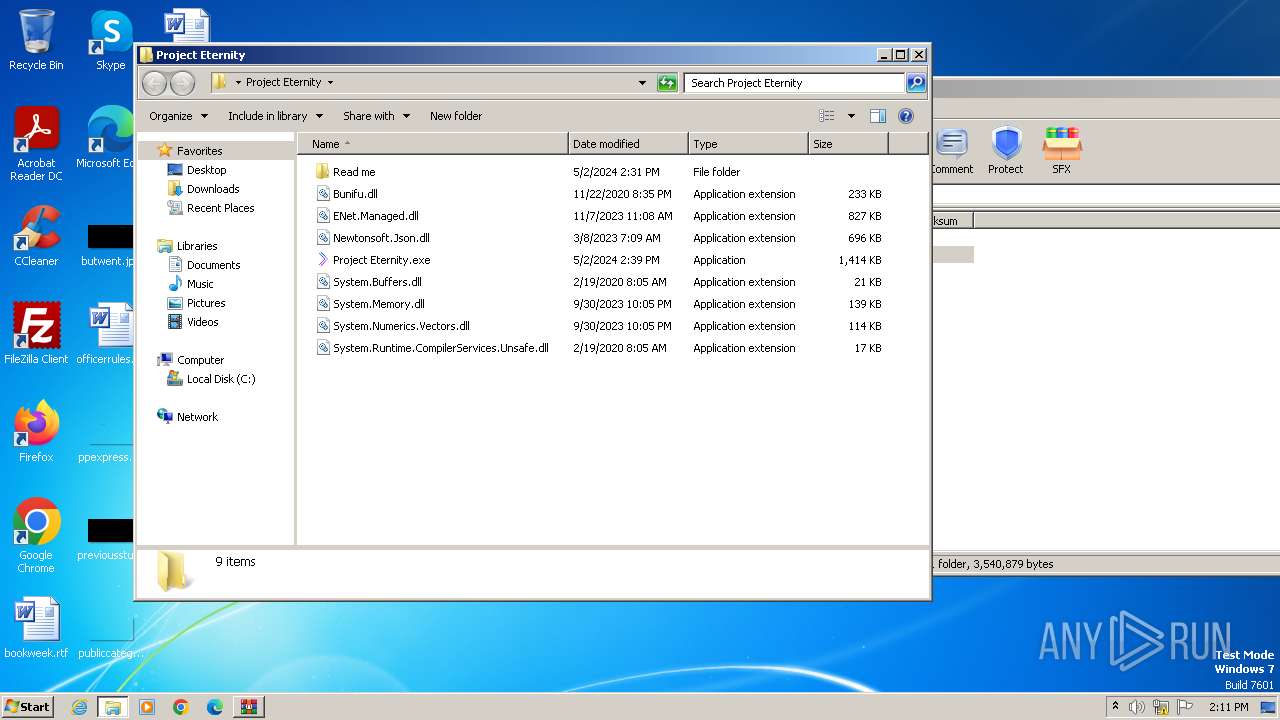This screenshot has width=1280, height=720.
Task: Expand the address bar history dropdown
Action: 642,83
